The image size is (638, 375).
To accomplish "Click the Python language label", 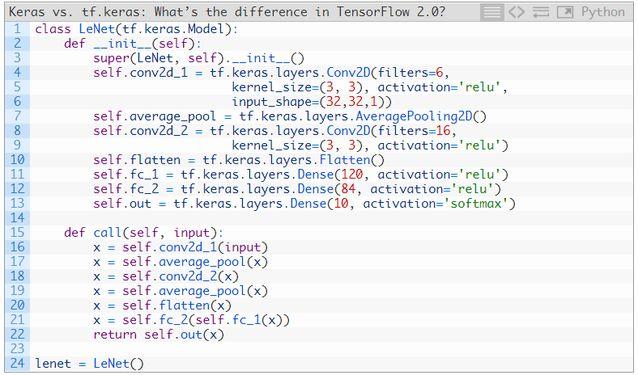I will pyautogui.click(x=603, y=12).
